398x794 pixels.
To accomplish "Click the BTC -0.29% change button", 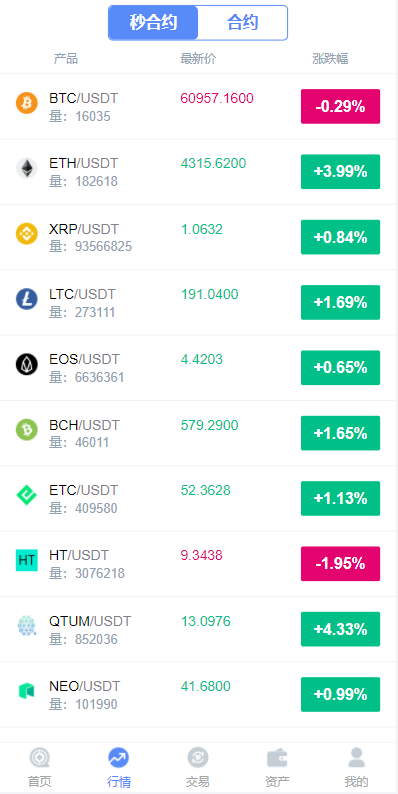I will coord(340,106).
